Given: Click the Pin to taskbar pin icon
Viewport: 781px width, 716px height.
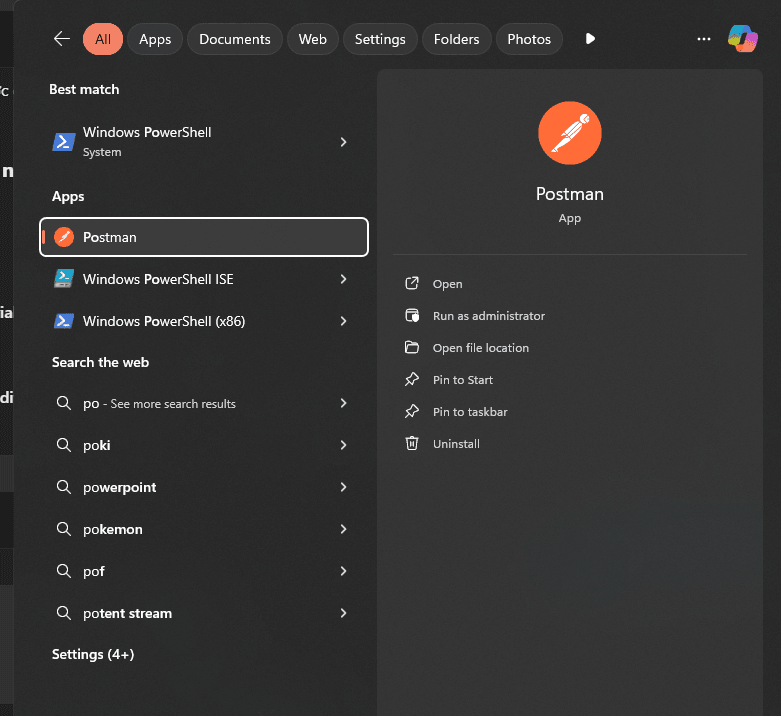Looking at the screenshot, I should tap(411, 412).
